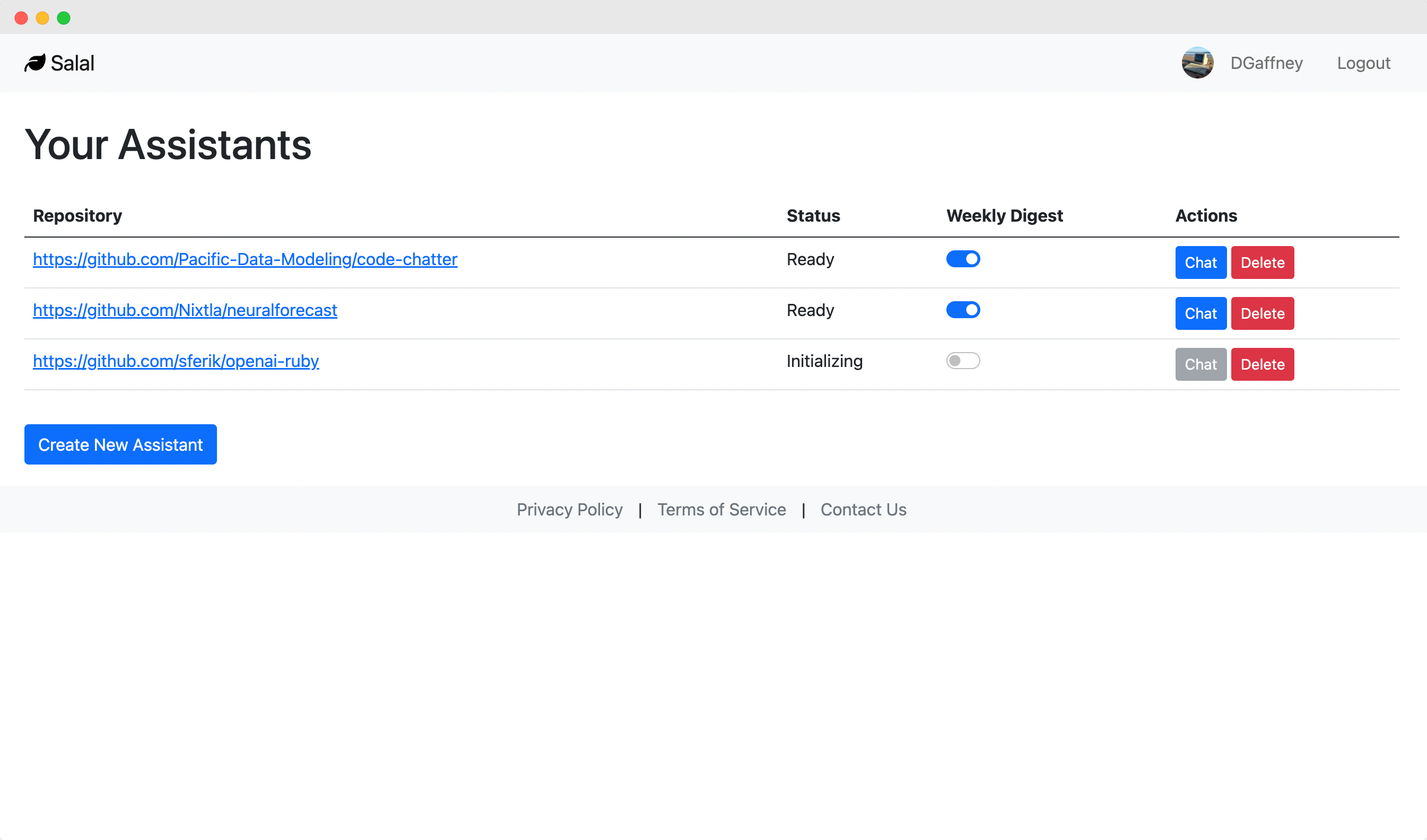Open Nixtla/neuralforecast repository link

click(185, 310)
